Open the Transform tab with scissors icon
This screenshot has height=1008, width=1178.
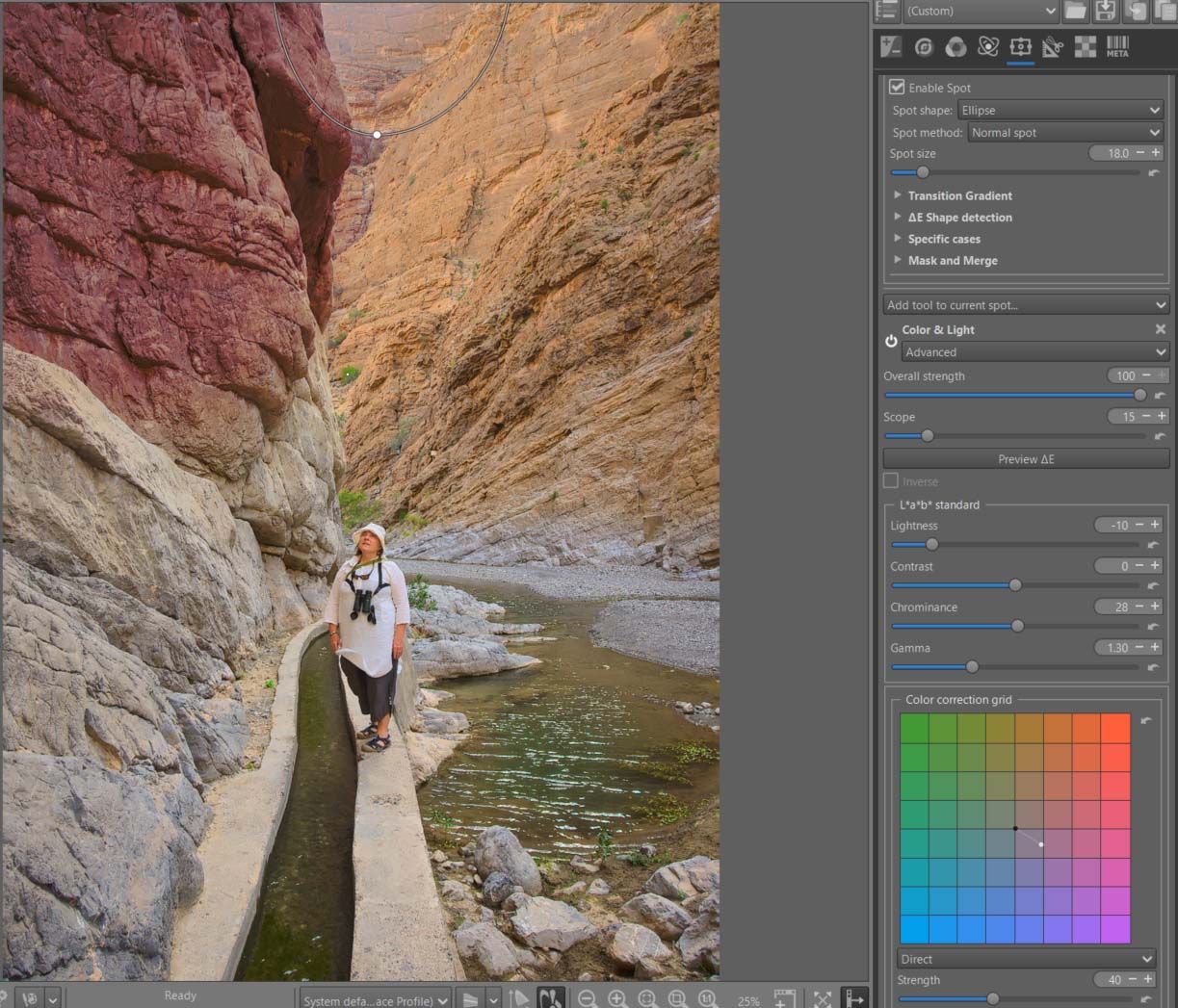[x=1052, y=46]
